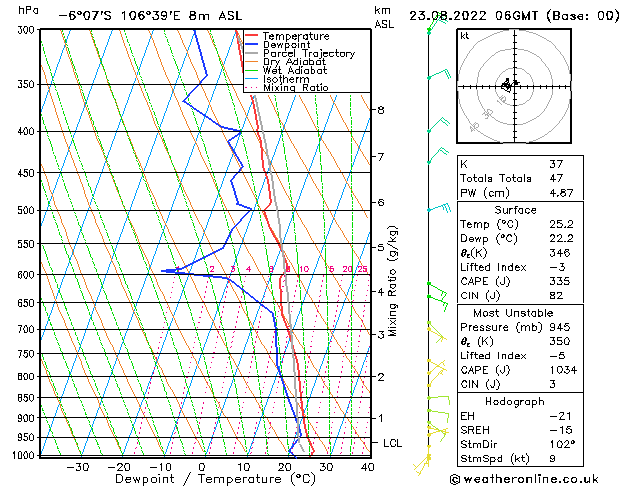Click the '750' pressure level label
Image resolution: width=629 pixels, height=486 pixels.
[x=28, y=354]
